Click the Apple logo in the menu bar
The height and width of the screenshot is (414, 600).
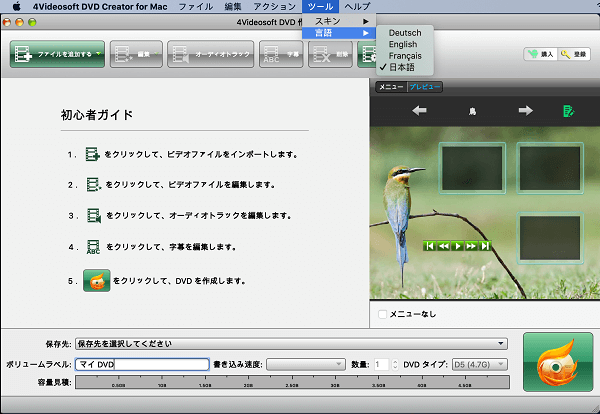[x=16, y=7]
